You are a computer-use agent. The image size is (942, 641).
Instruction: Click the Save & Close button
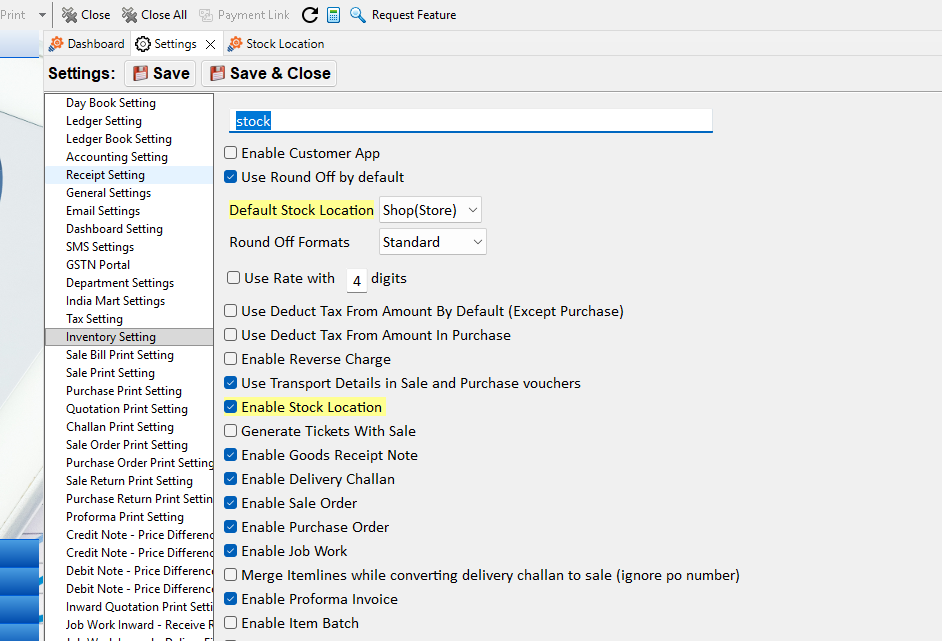[269, 73]
